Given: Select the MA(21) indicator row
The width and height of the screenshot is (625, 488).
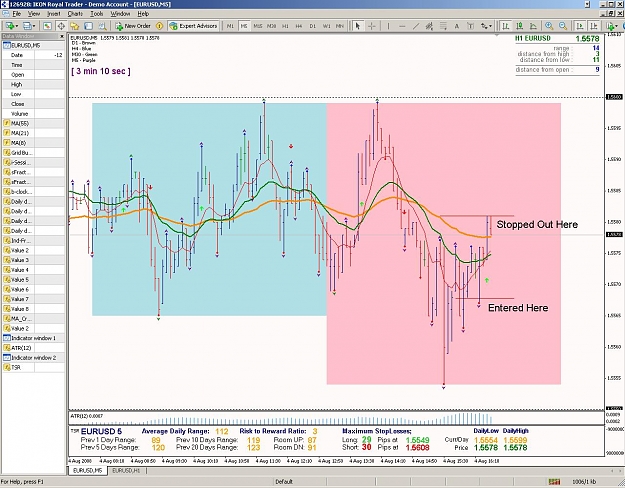Looking at the screenshot, I should pyautogui.click(x=33, y=133).
